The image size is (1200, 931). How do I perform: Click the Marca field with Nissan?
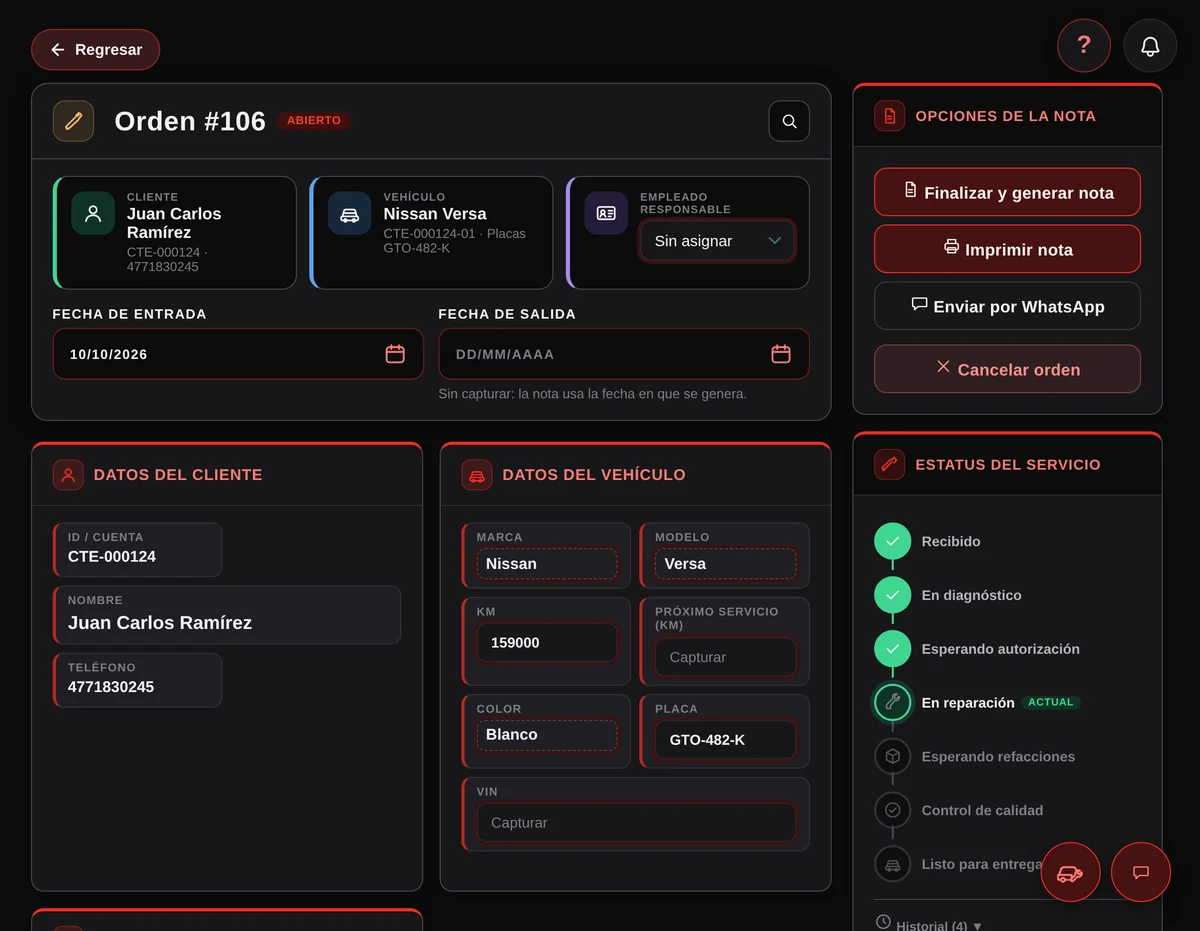coord(547,564)
